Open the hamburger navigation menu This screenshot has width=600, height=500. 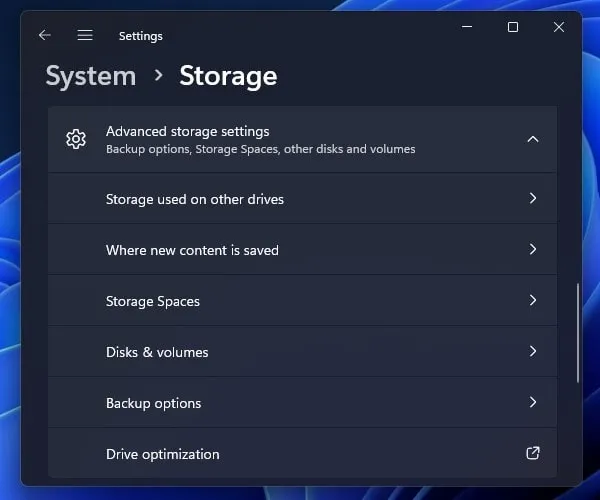click(x=85, y=35)
